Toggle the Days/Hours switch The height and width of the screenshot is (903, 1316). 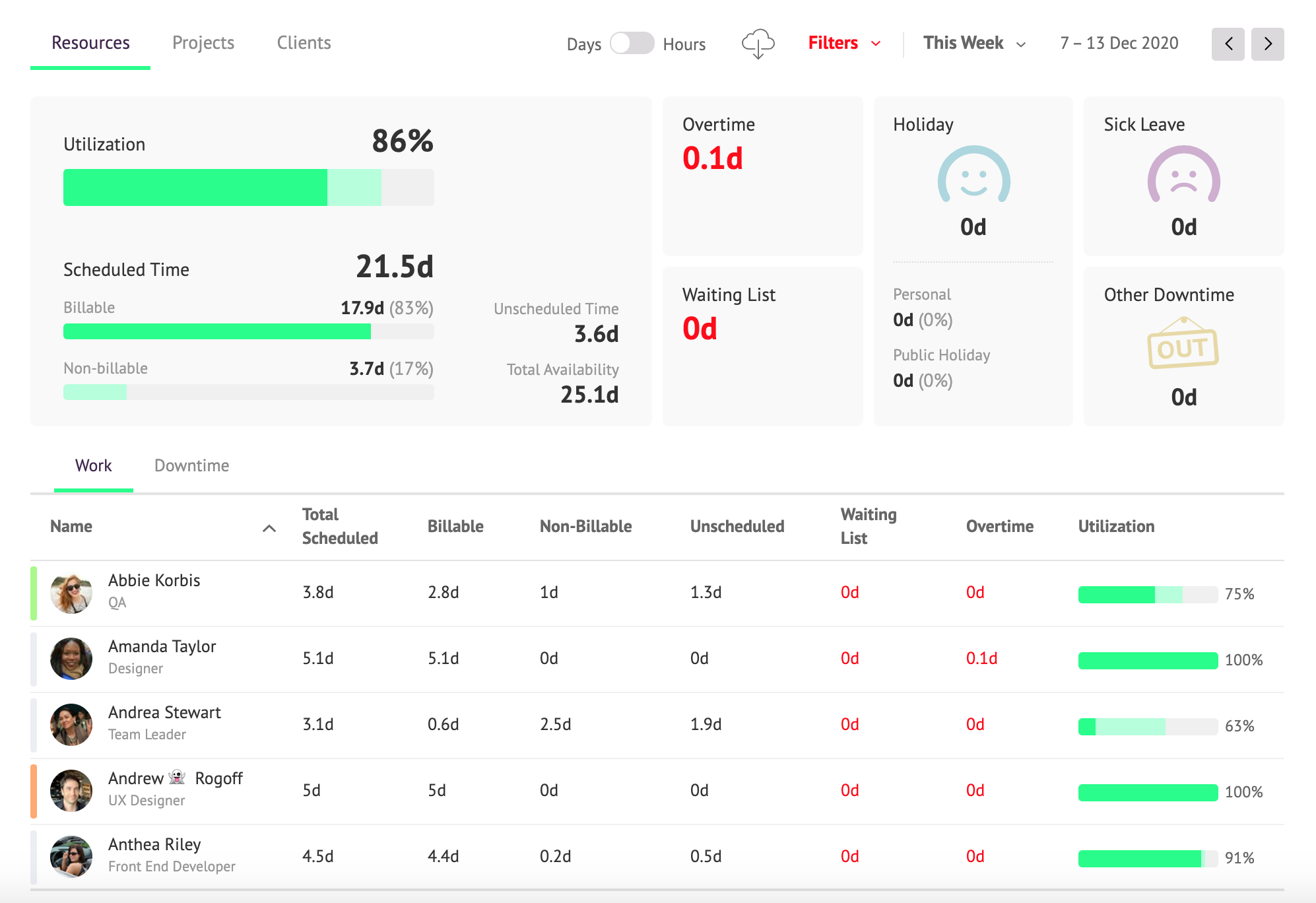[632, 44]
